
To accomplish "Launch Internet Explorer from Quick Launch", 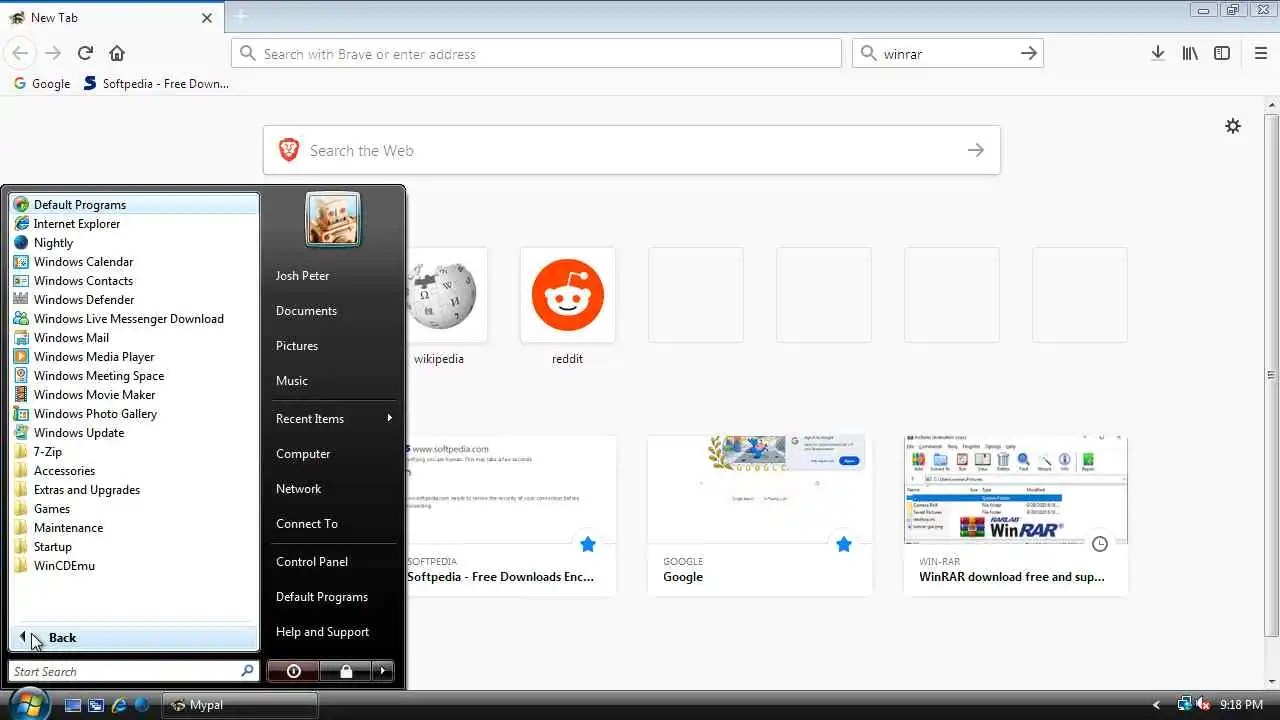I will pyautogui.click(x=119, y=705).
